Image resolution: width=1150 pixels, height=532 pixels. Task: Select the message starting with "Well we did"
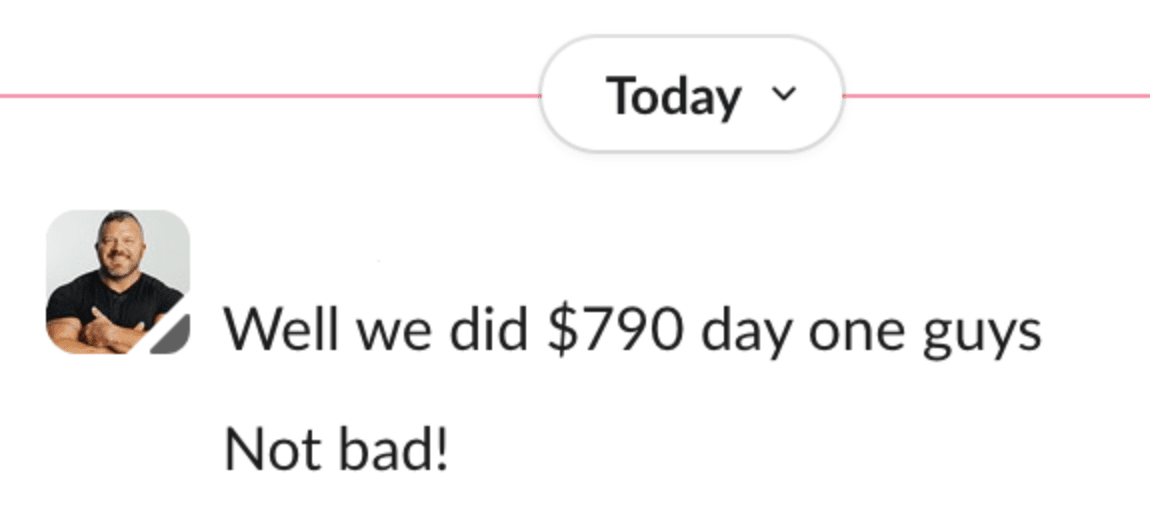632,330
